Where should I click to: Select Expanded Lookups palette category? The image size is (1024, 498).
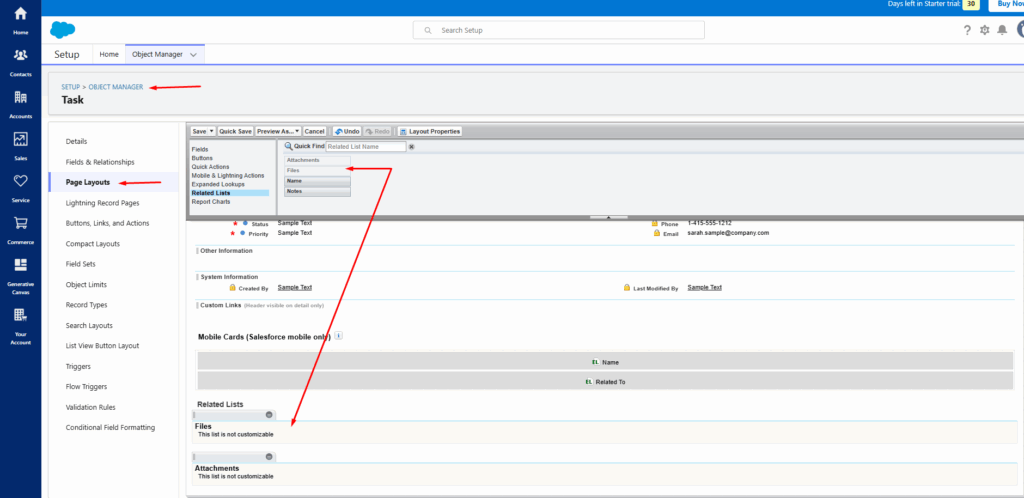[217, 184]
